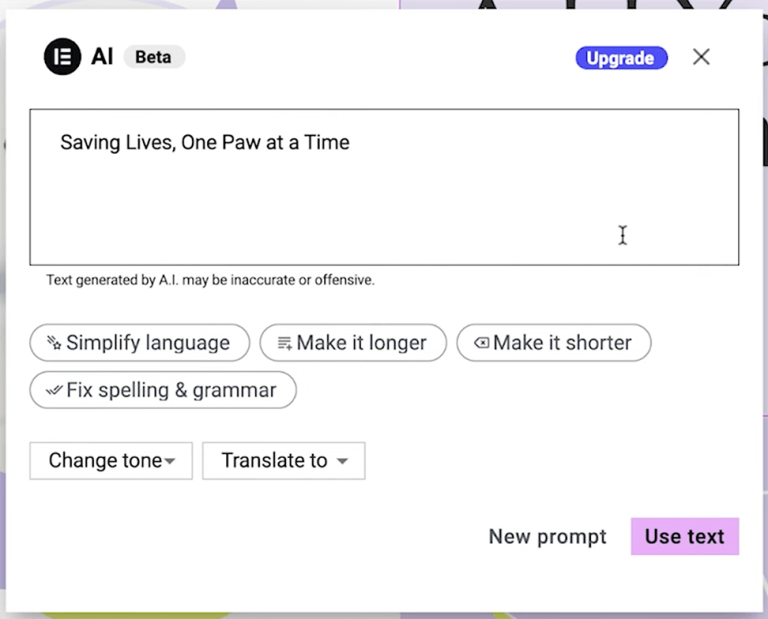
Task: Click the blue Upgrade button
Action: coord(621,58)
